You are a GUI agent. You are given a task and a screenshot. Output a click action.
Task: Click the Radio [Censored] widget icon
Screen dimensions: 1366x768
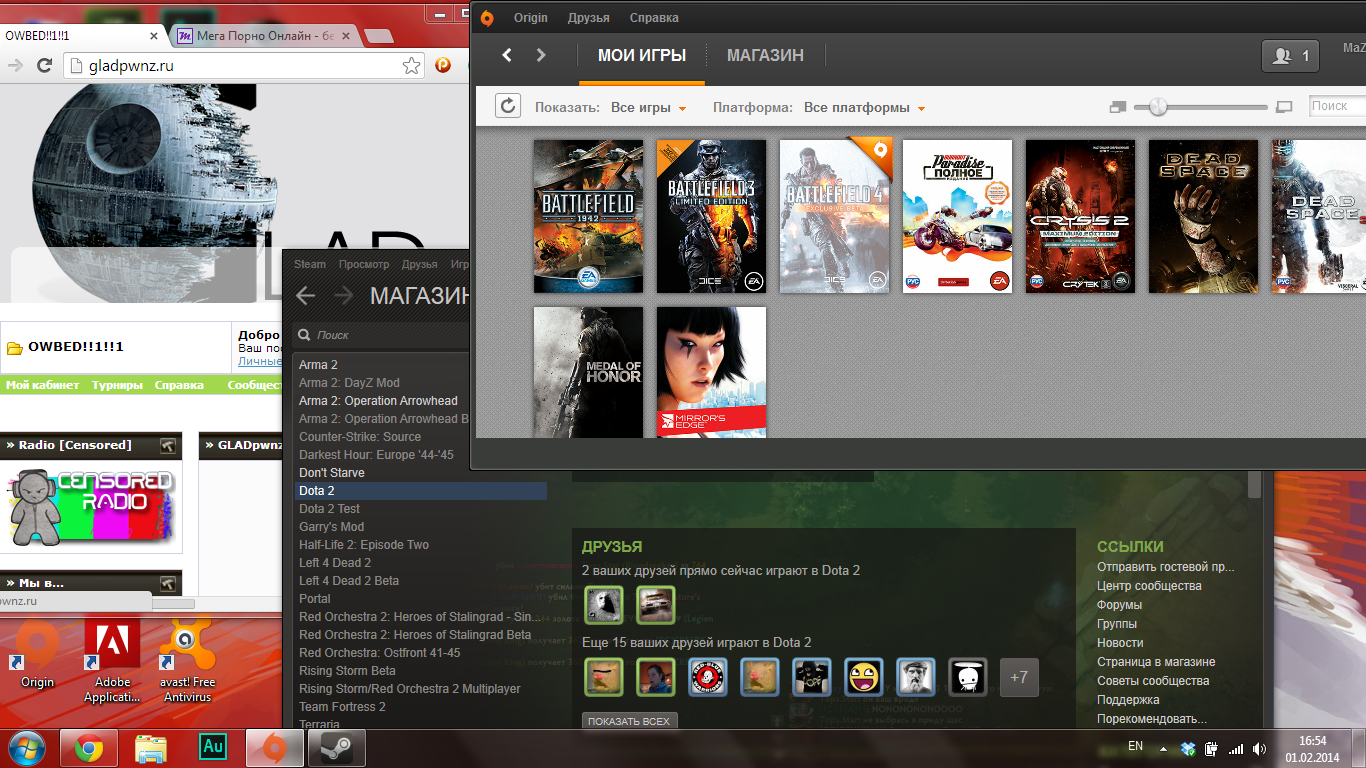[168, 445]
